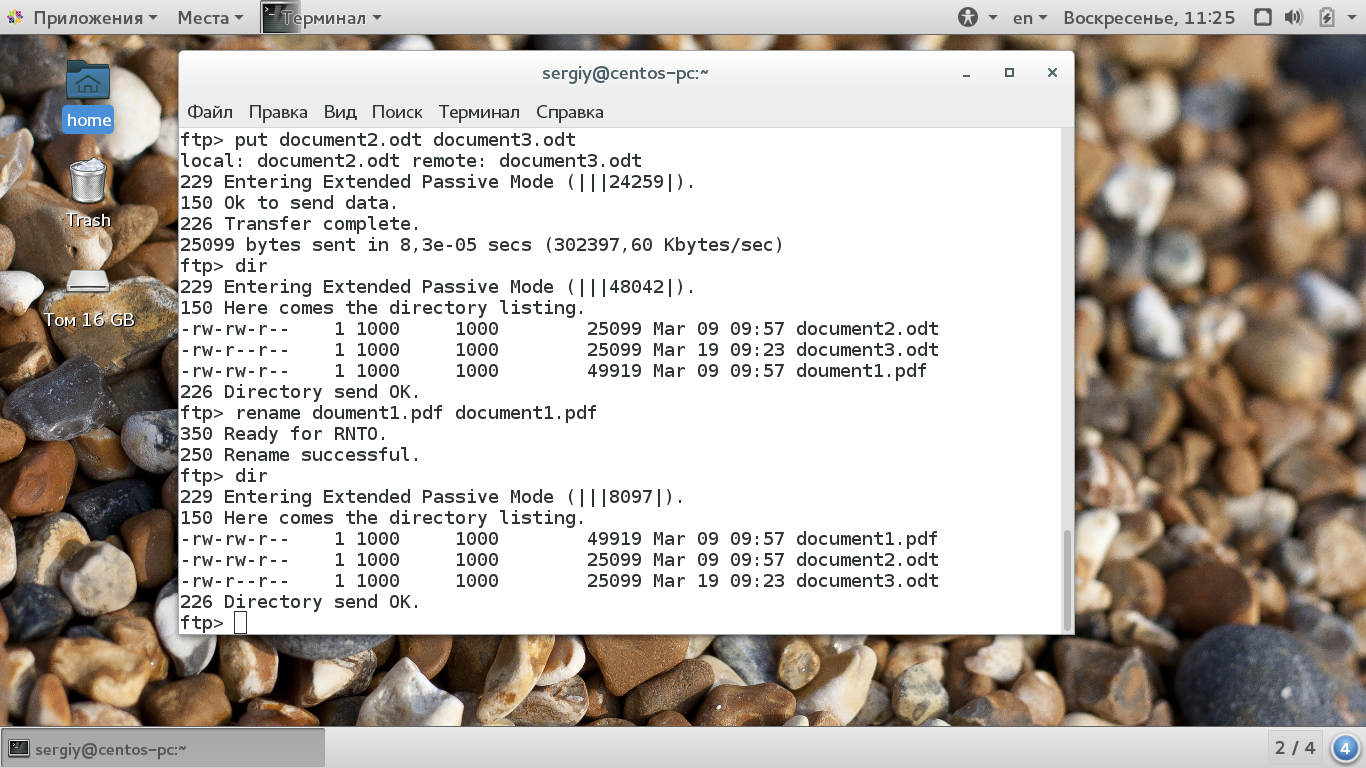The height and width of the screenshot is (768, 1366).
Task: Open the en keyboard layout dropdown
Action: point(1029,17)
